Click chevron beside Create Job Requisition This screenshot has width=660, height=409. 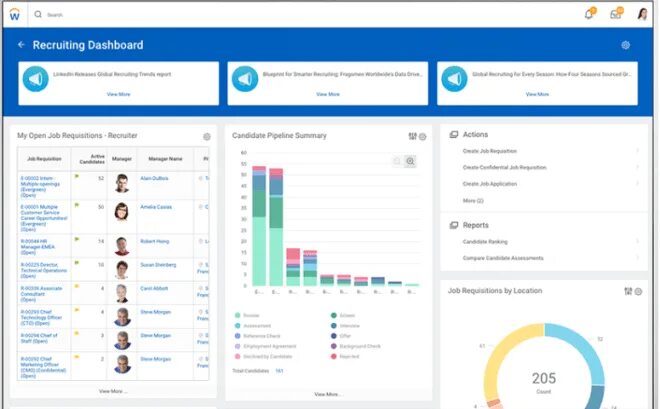point(638,151)
